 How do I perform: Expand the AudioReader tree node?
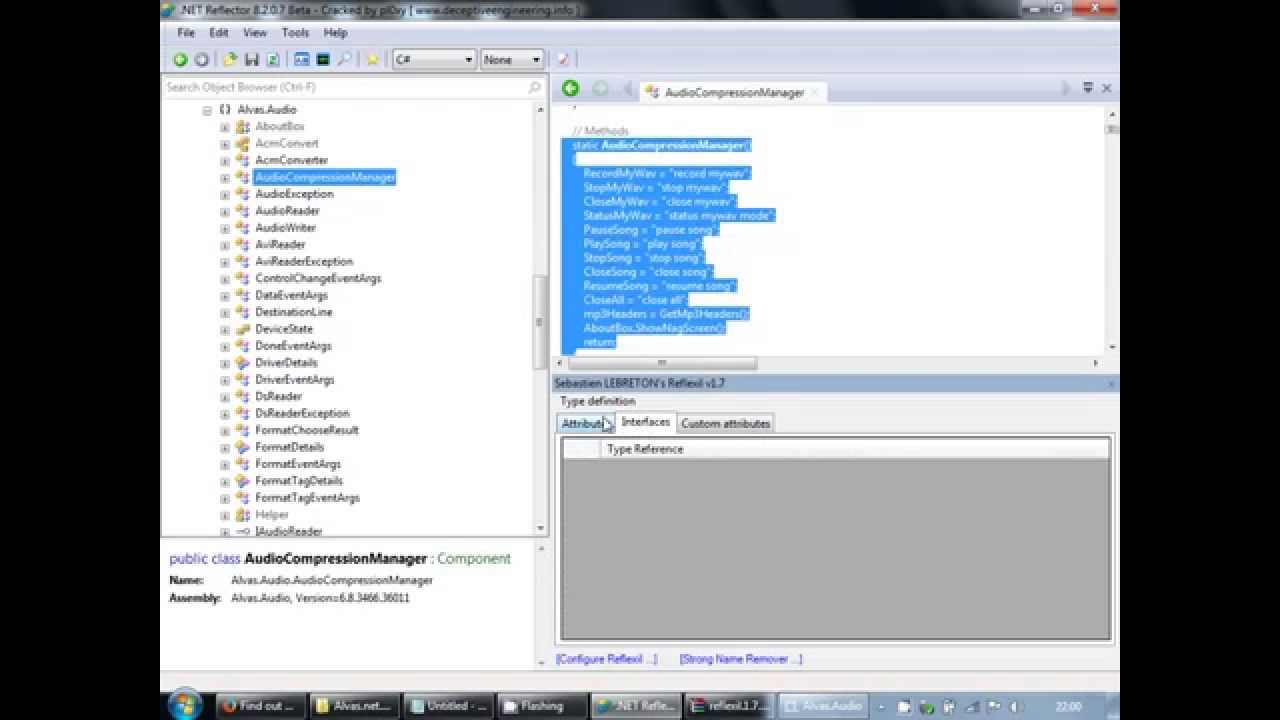(225, 212)
